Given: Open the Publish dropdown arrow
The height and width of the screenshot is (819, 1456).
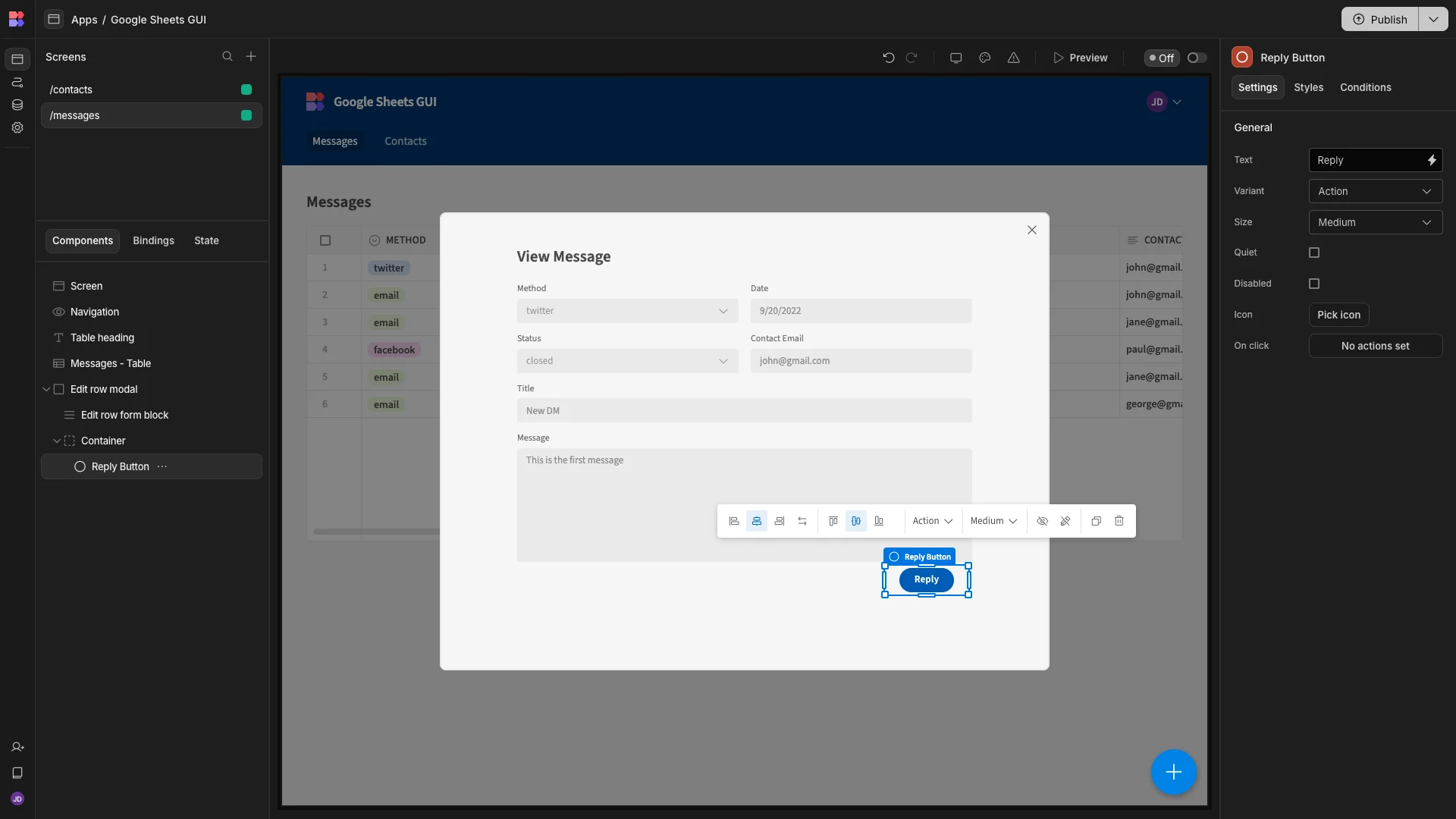Looking at the screenshot, I should tap(1432, 19).
